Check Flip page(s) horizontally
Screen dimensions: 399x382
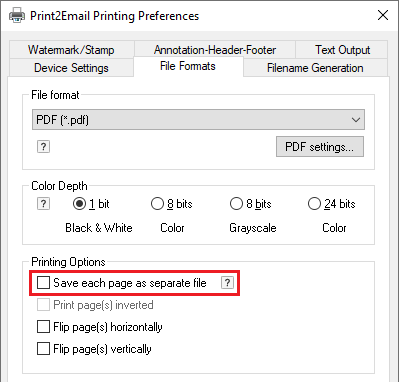(43, 327)
